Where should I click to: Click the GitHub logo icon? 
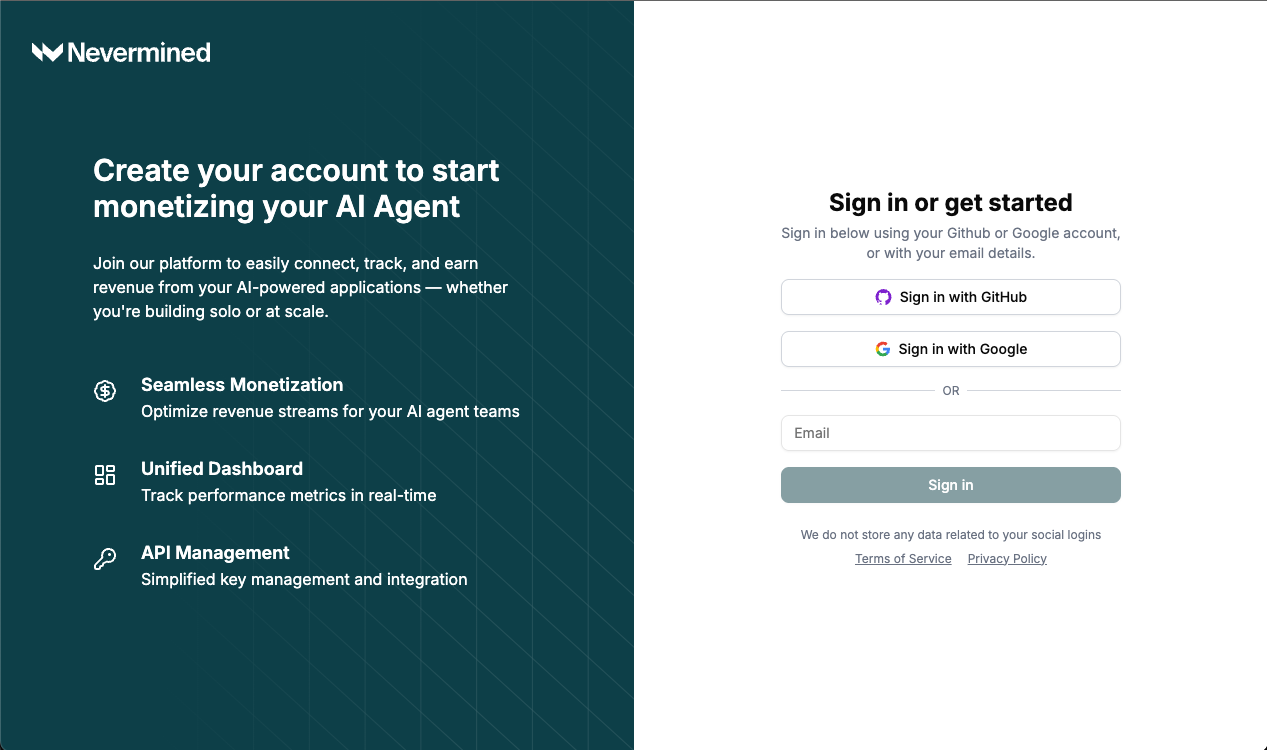click(x=883, y=297)
